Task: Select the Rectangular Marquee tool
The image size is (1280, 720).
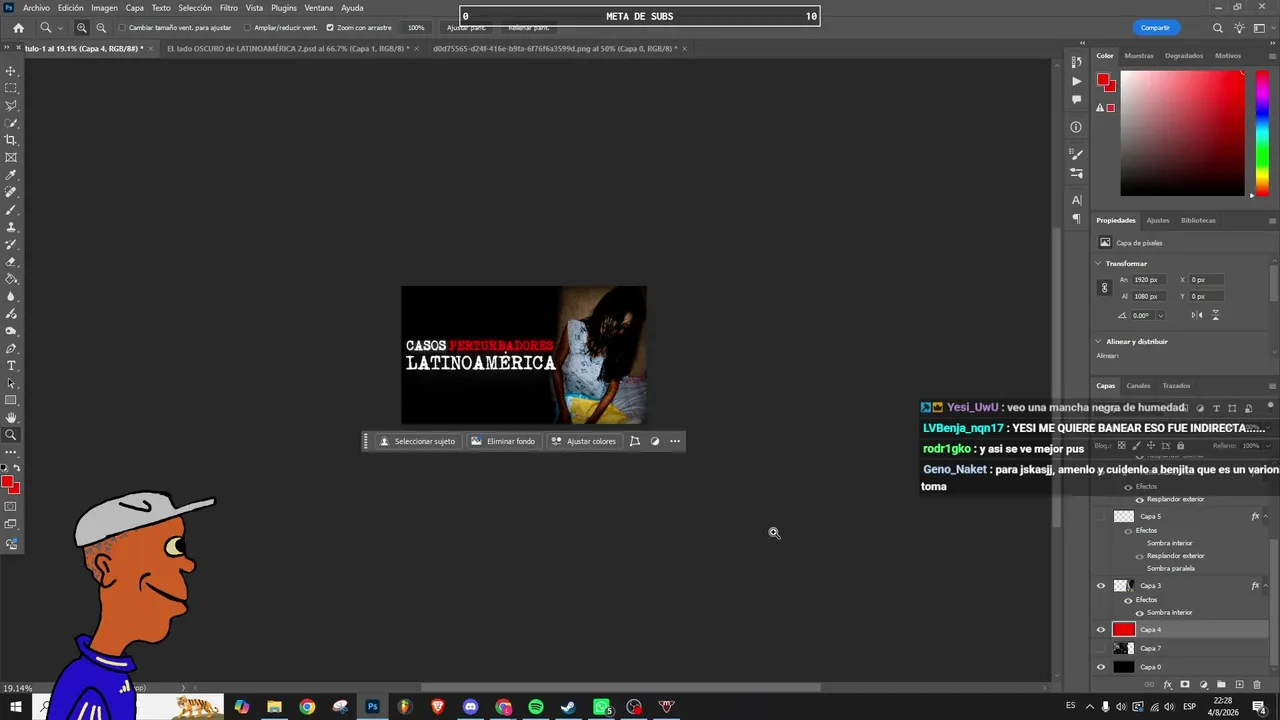Action: click(x=11, y=88)
